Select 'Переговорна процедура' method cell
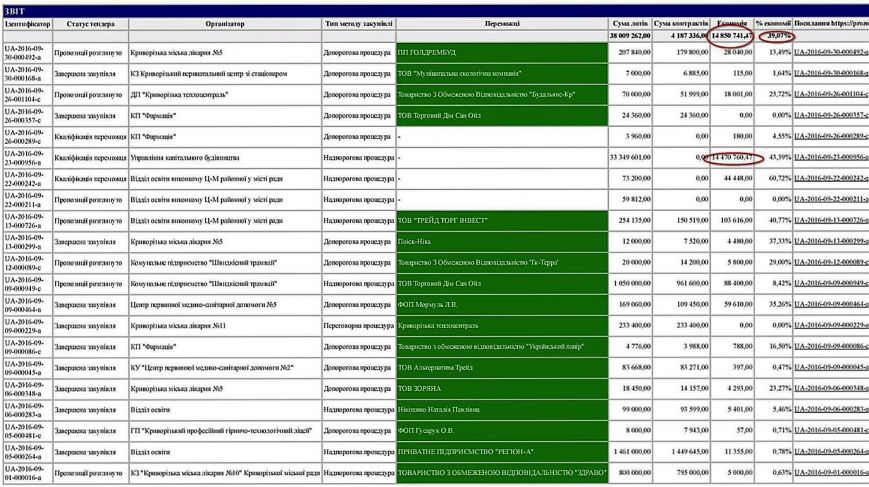Image resolution: width=869 pixels, height=487 pixels. point(359,326)
